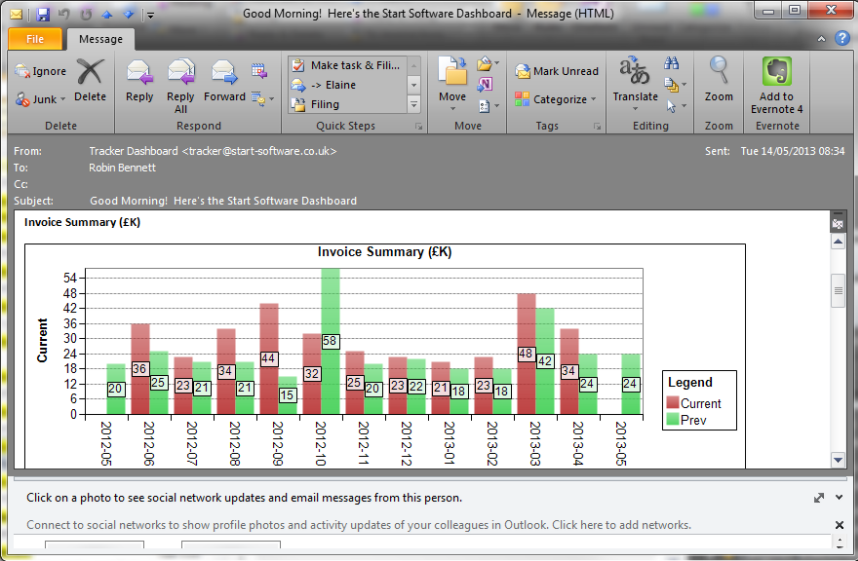Image resolution: width=858 pixels, height=561 pixels.
Task: Delete this message
Action: coord(90,80)
